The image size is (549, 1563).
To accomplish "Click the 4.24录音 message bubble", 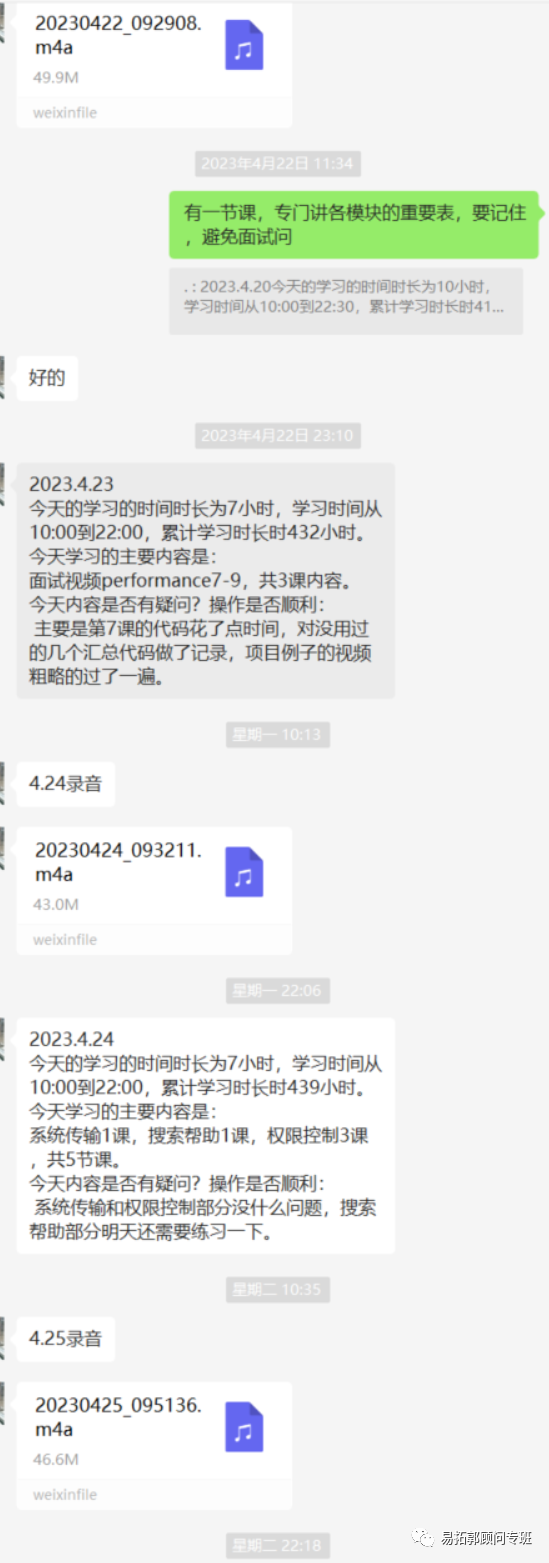I will point(66,784).
